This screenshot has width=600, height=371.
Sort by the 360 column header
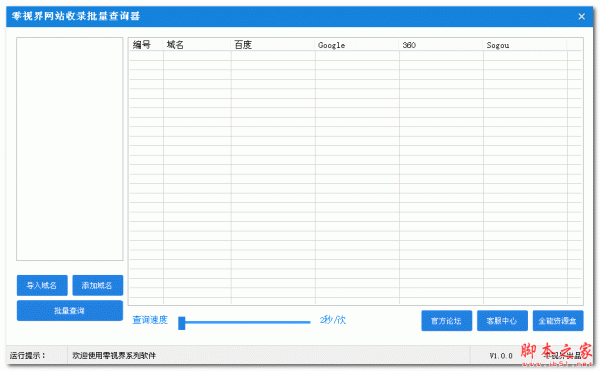441,45
